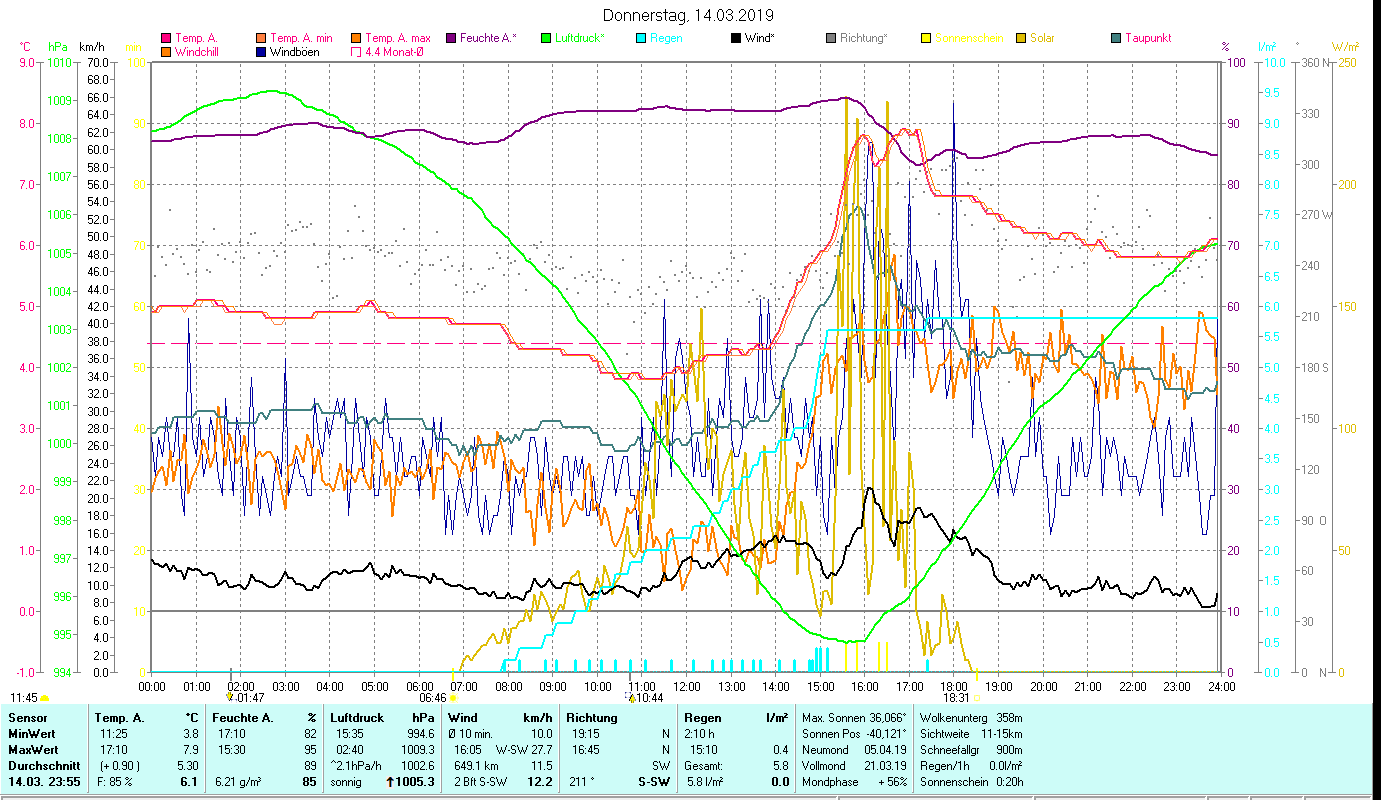Click the 649.1 km wind run value
This screenshot has height=800, width=1381.
coord(478,766)
